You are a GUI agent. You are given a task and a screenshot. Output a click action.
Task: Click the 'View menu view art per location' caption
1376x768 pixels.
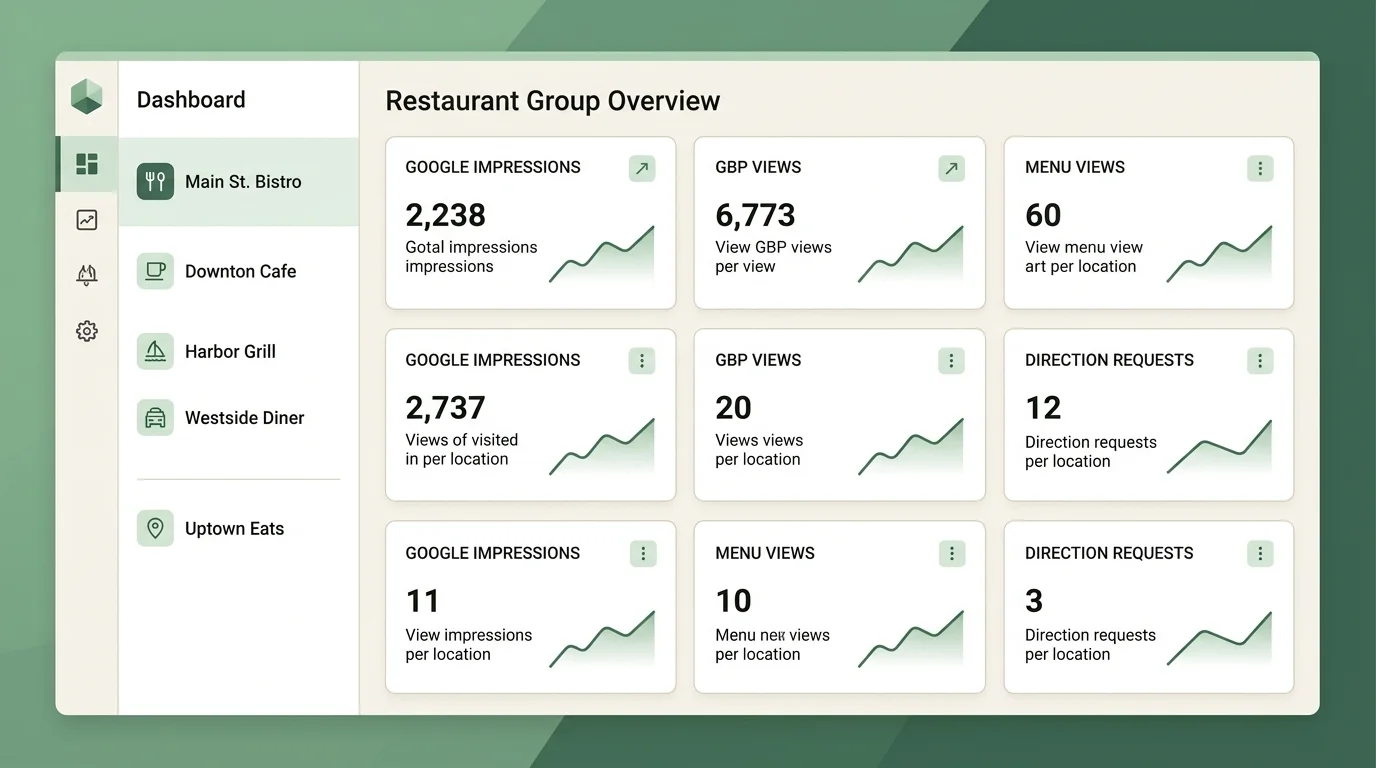click(1084, 257)
